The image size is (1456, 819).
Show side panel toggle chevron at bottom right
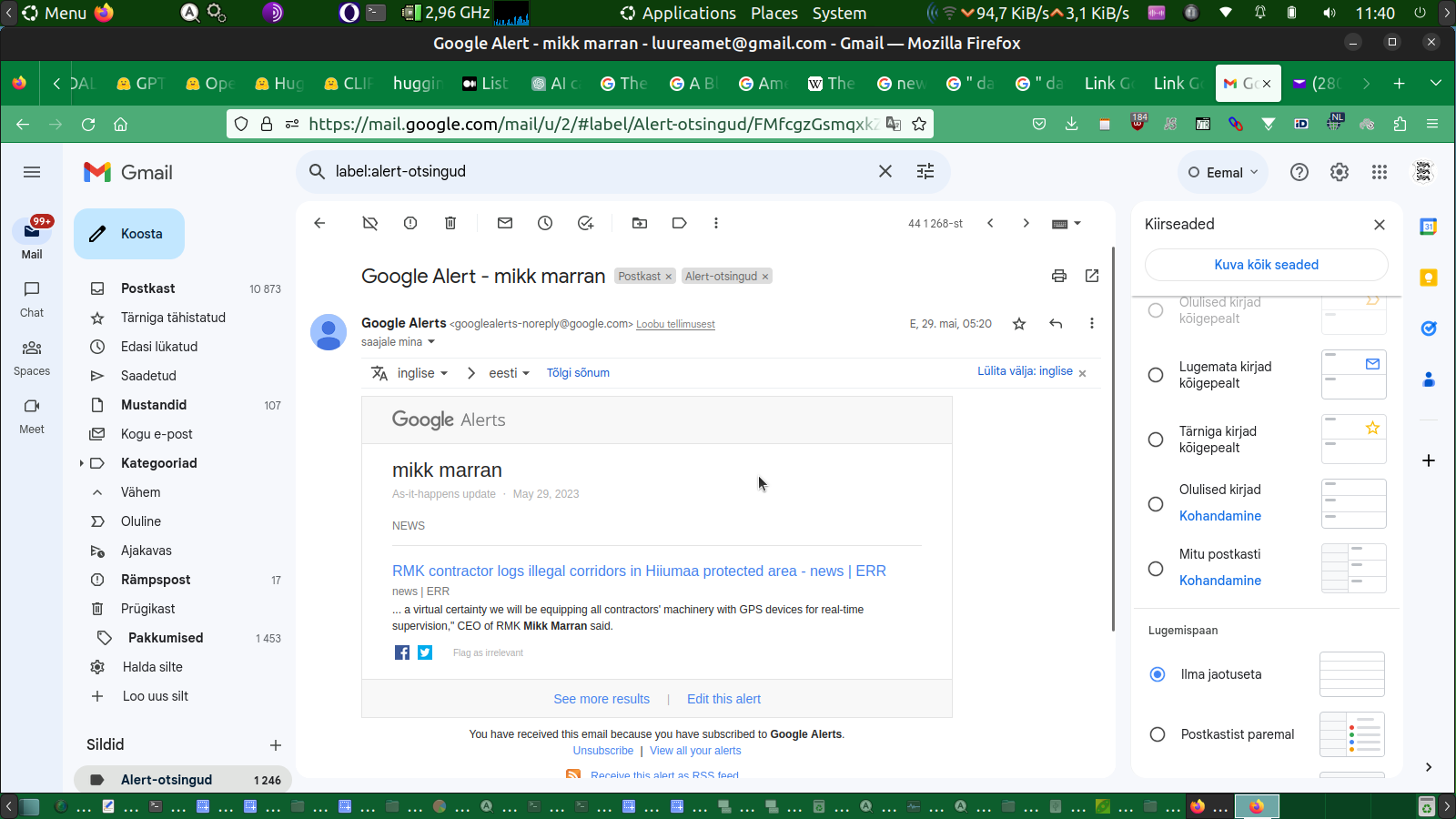tap(1429, 767)
